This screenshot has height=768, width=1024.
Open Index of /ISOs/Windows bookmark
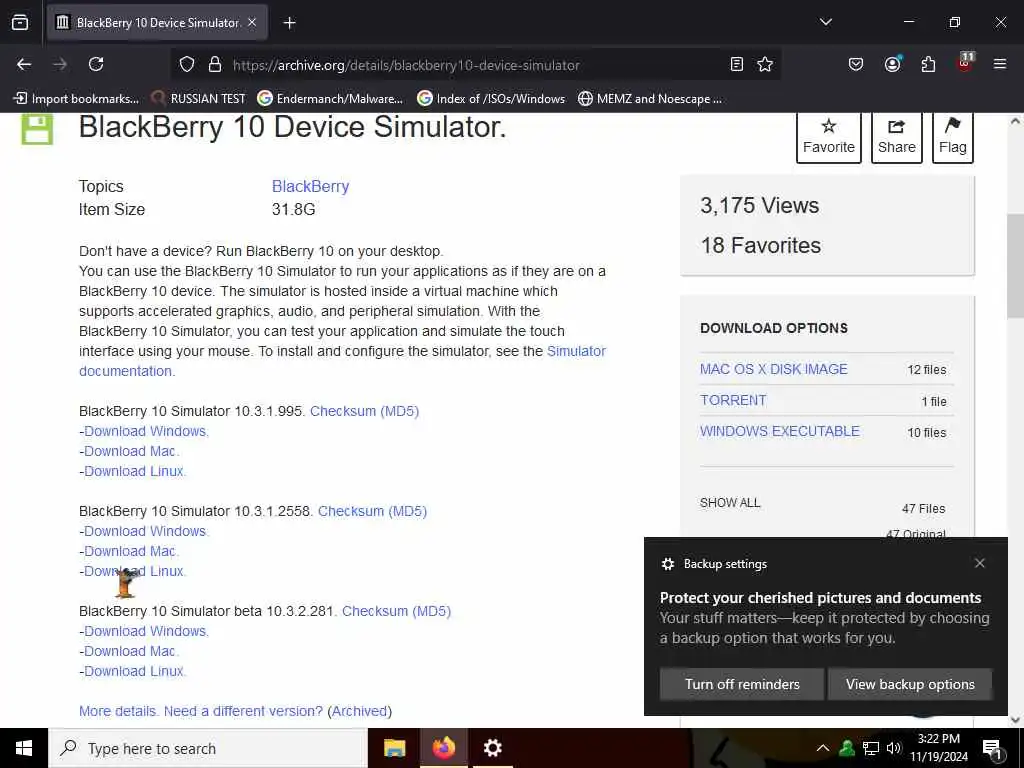point(491,99)
